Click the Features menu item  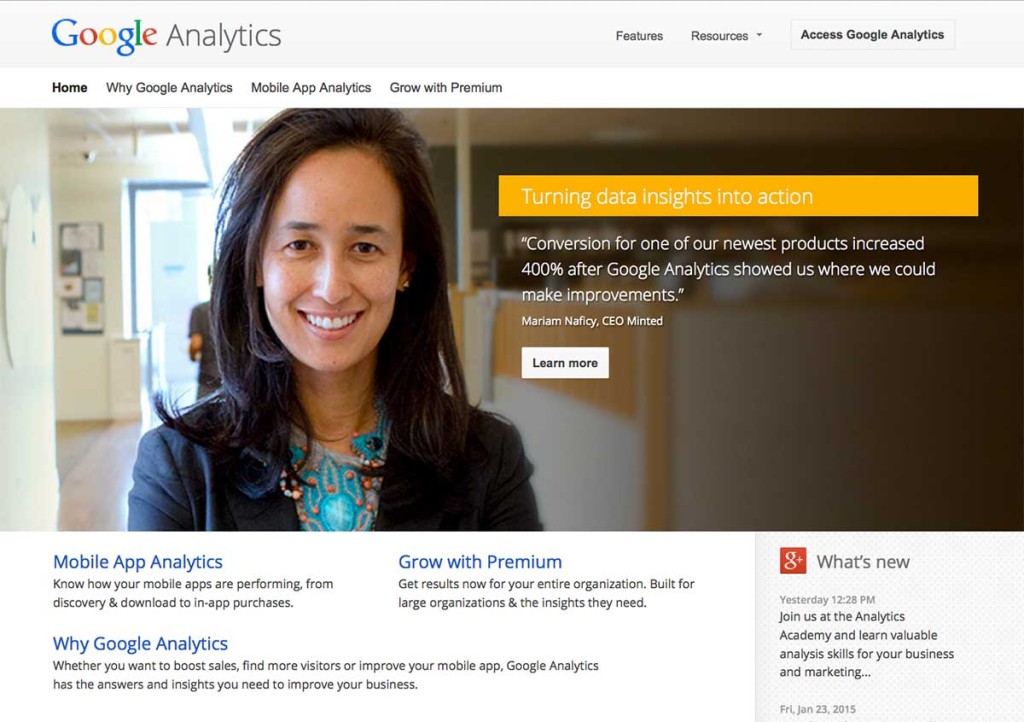639,35
